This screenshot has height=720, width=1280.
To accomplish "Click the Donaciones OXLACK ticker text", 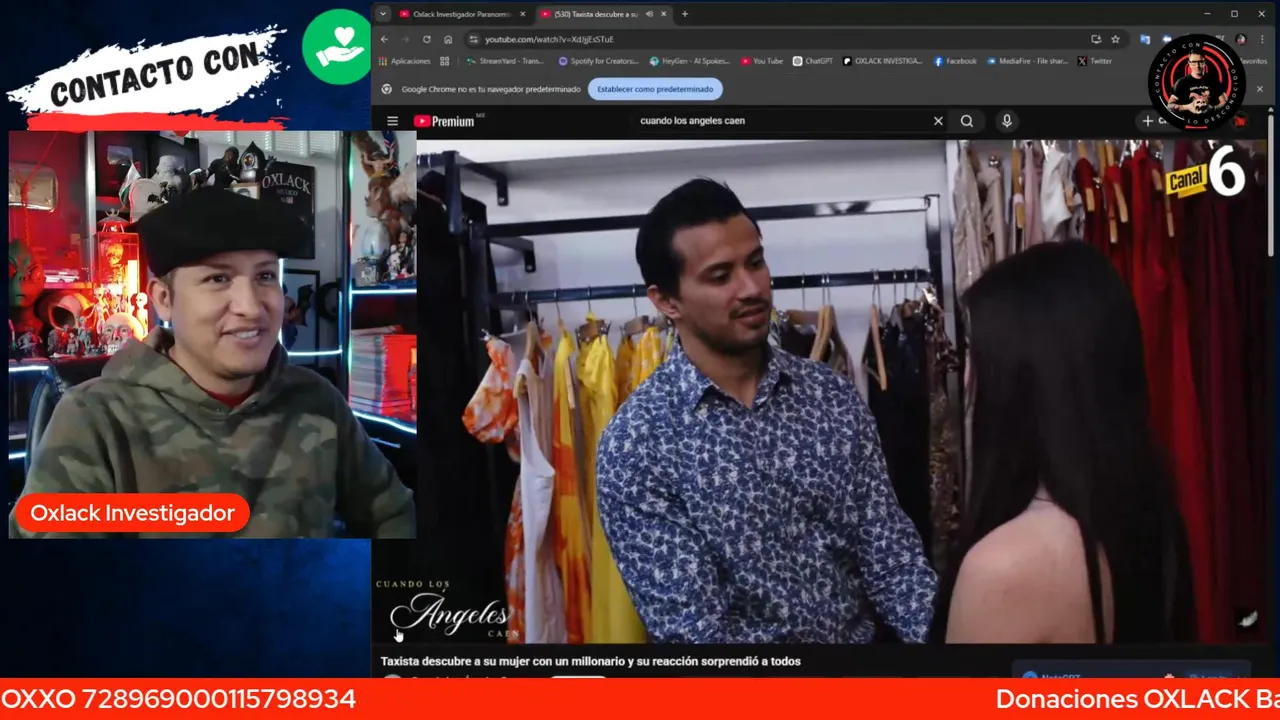I will 1138,699.
